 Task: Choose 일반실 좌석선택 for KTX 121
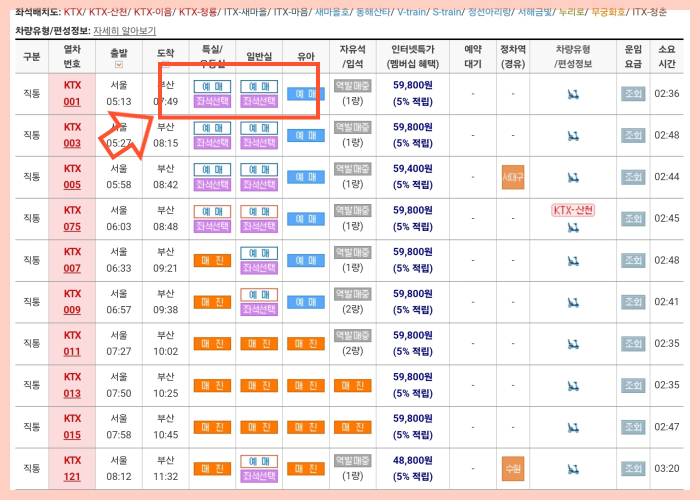point(259,476)
